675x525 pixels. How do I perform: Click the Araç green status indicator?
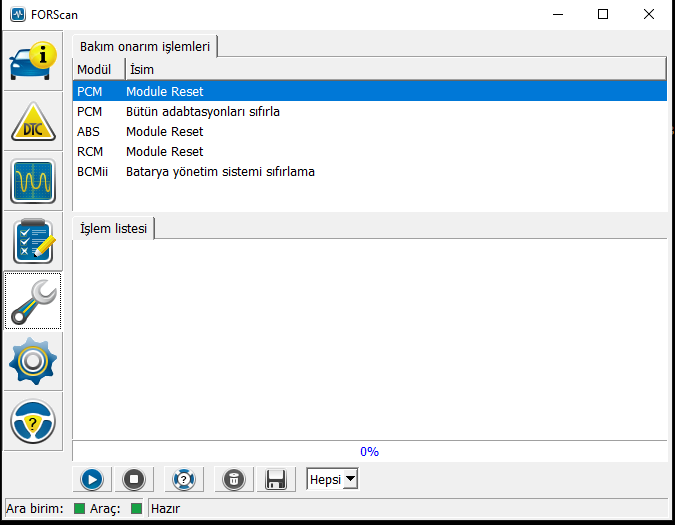click(x=136, y=509)
